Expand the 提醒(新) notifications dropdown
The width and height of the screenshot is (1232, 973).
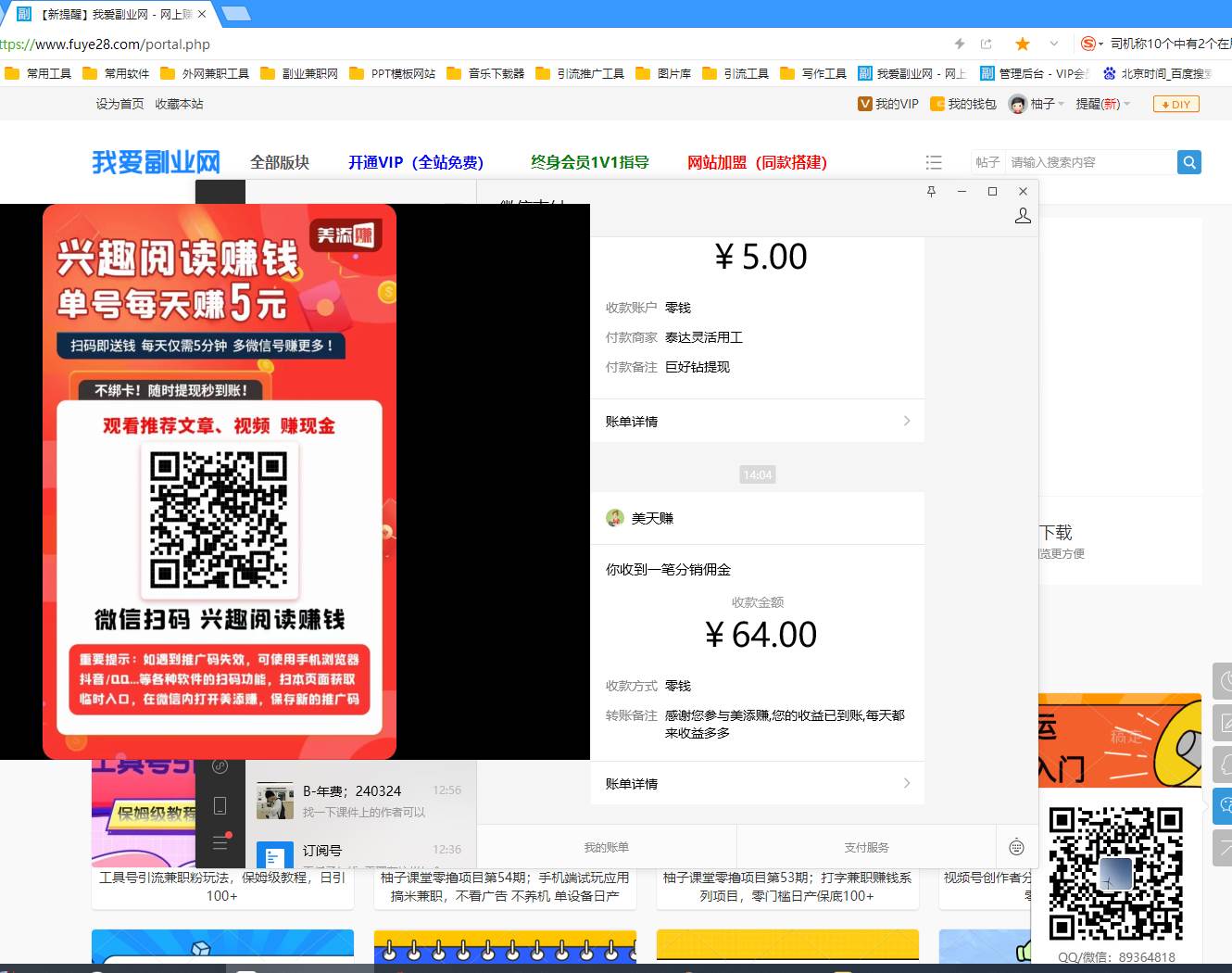(x=1102, y=104)
